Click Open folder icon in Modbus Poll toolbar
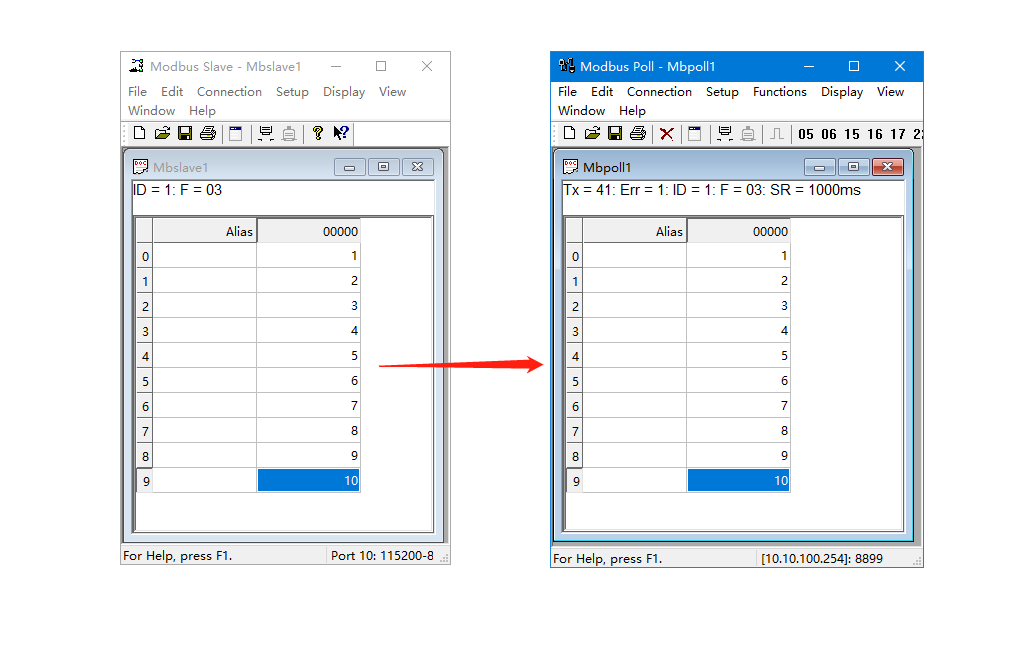The width and height of the screenshot is (1033, 664). [x=592, y=134]
